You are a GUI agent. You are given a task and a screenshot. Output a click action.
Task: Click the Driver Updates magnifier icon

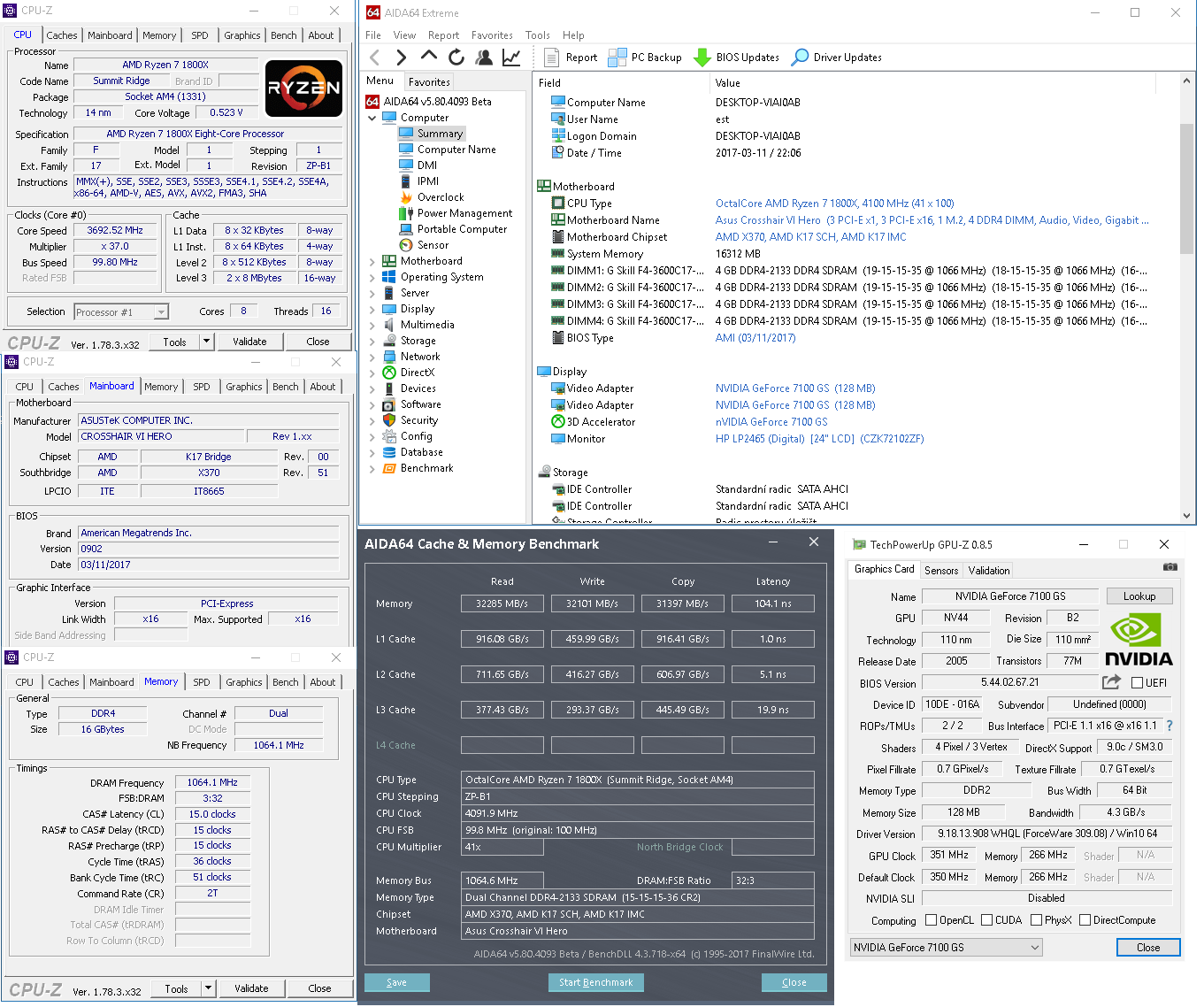coord(800,58)
